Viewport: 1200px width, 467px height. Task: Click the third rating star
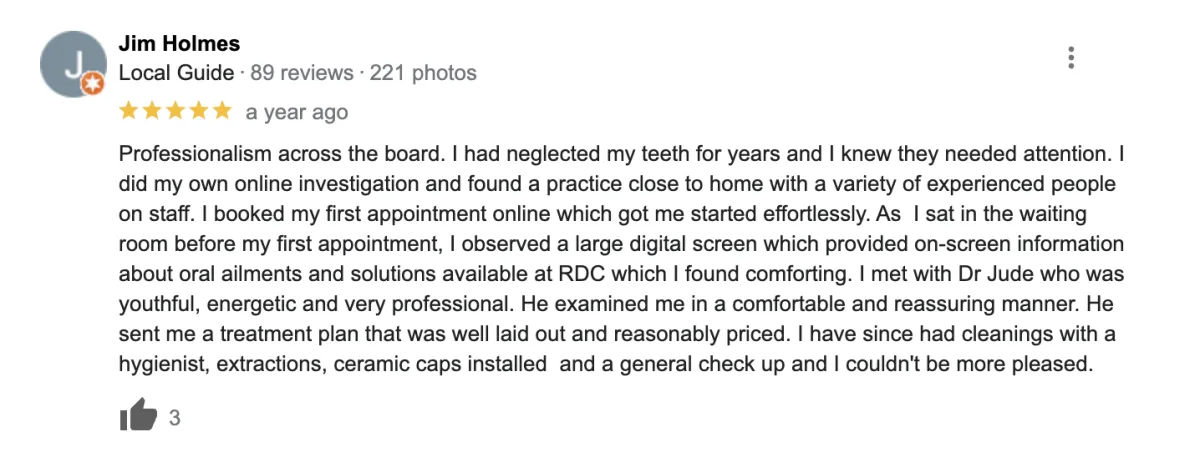176,111
